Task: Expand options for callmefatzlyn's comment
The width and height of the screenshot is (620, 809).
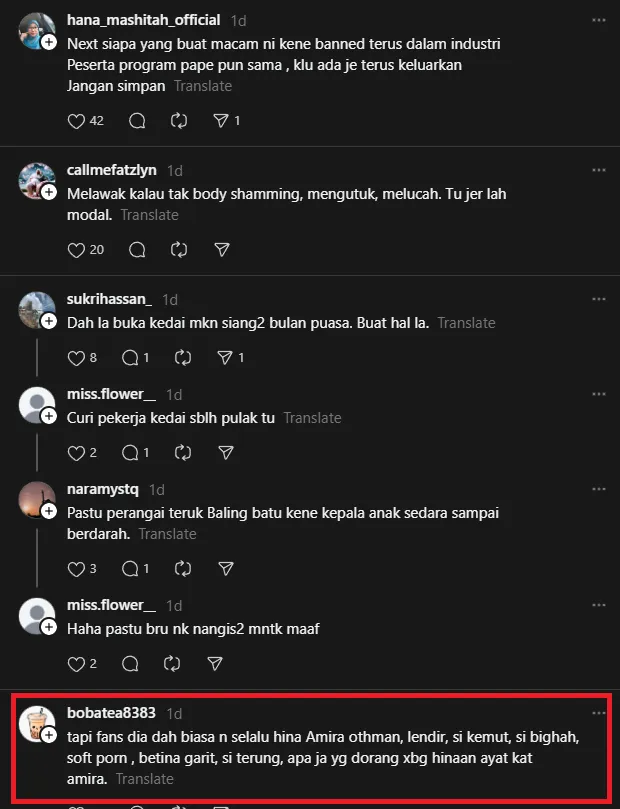Action: tap(598, 168)
